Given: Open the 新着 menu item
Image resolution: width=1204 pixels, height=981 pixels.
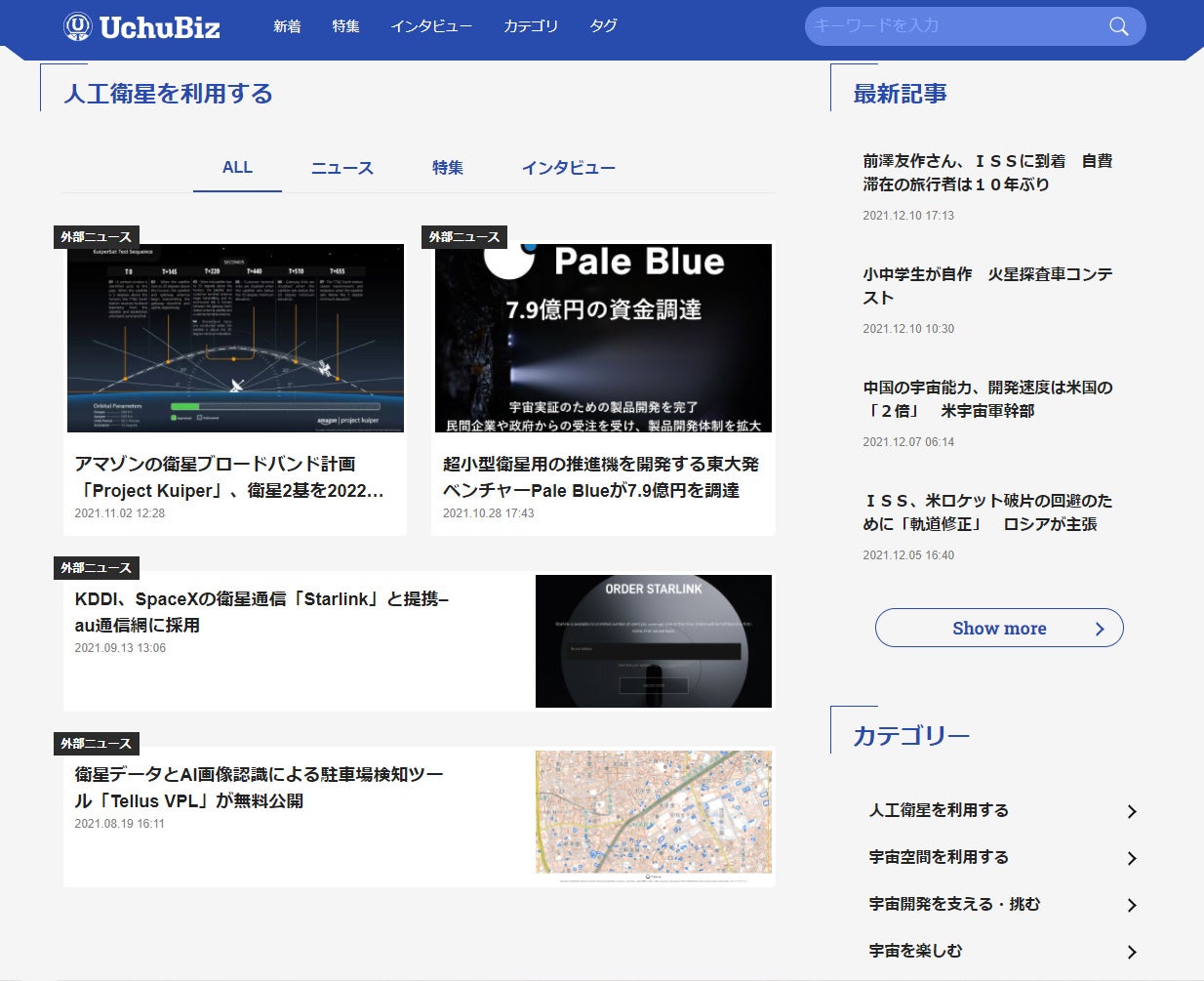Looking at the screenshot, I should (287, 26).
